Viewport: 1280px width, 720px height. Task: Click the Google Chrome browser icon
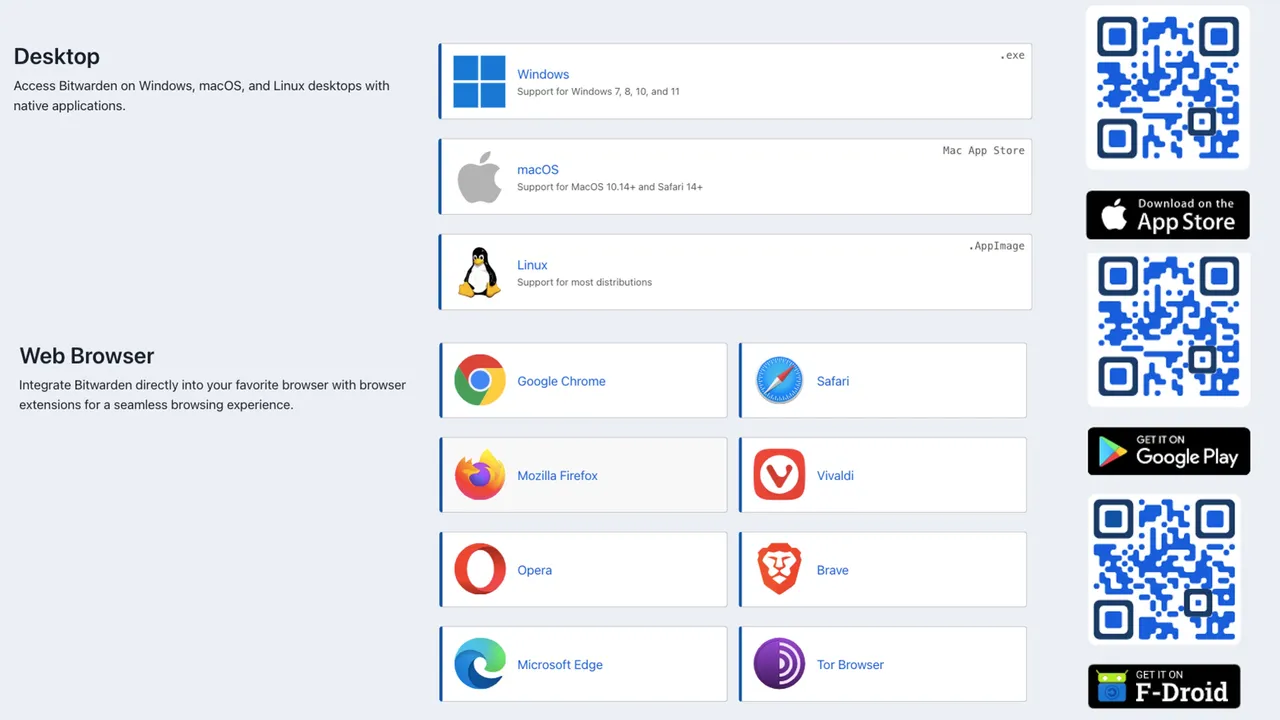[479, 380]
